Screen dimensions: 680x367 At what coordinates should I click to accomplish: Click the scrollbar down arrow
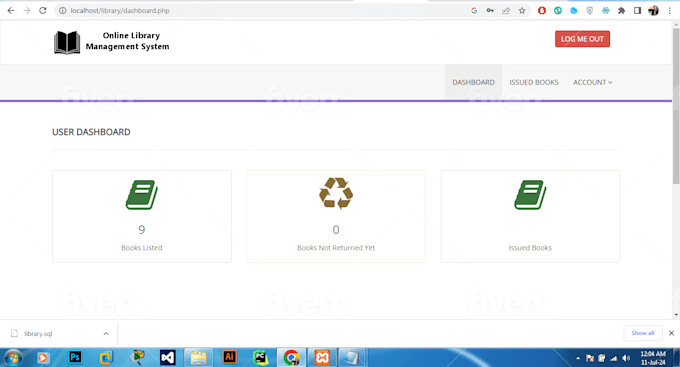676,315
